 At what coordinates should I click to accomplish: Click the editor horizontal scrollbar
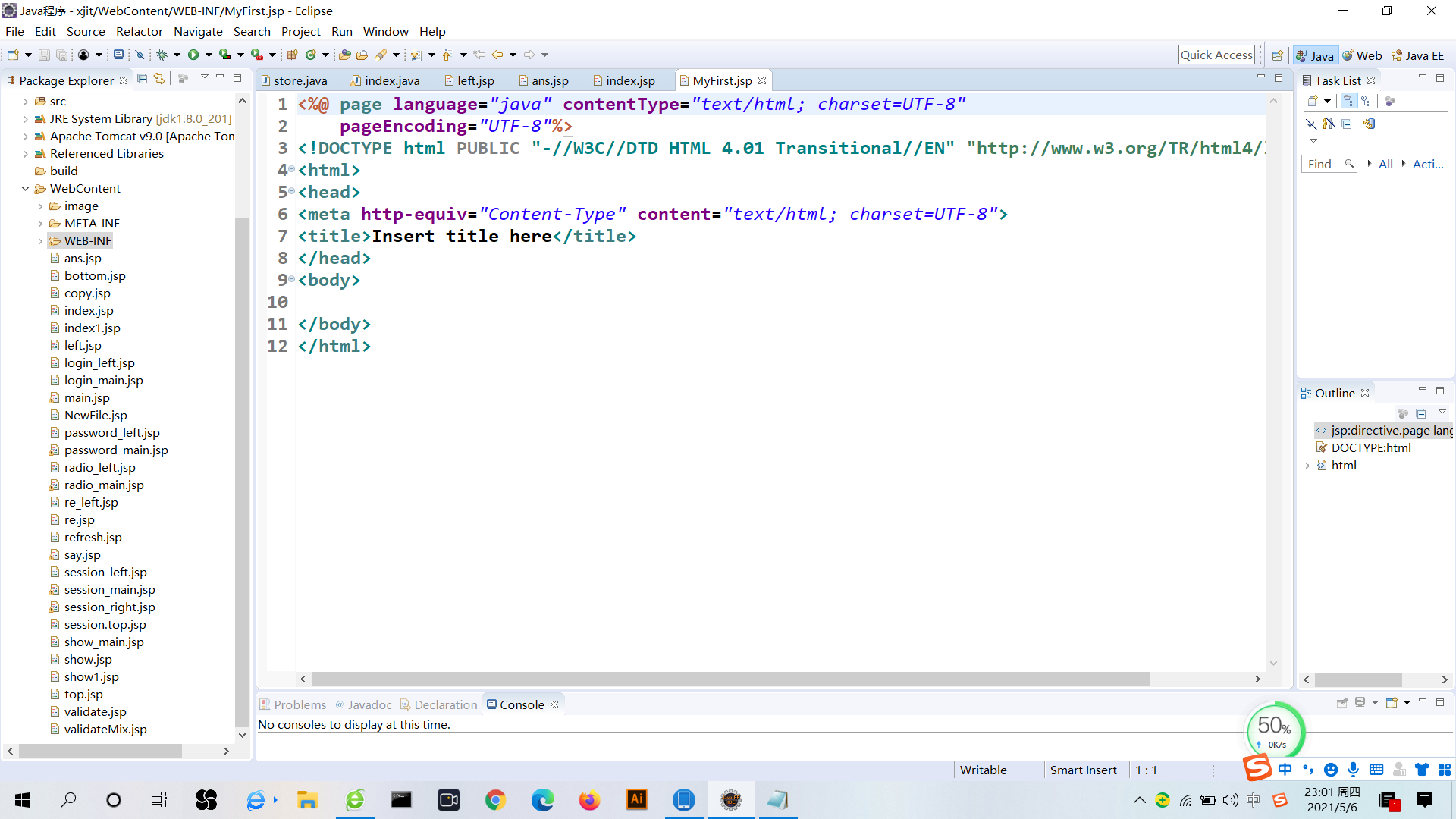pos(730,679)
